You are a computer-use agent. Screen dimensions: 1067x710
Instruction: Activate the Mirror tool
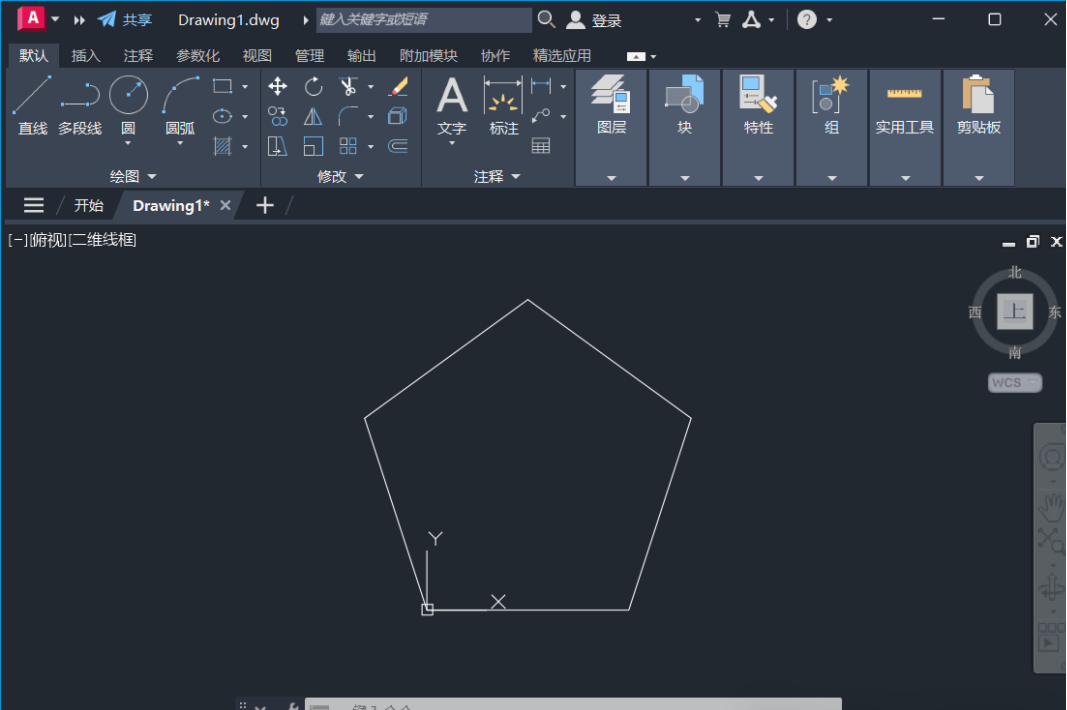coord(313,116)
